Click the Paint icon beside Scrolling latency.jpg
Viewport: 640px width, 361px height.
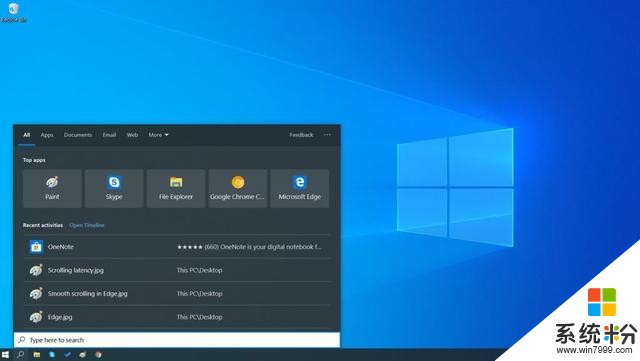coord(36,270)
